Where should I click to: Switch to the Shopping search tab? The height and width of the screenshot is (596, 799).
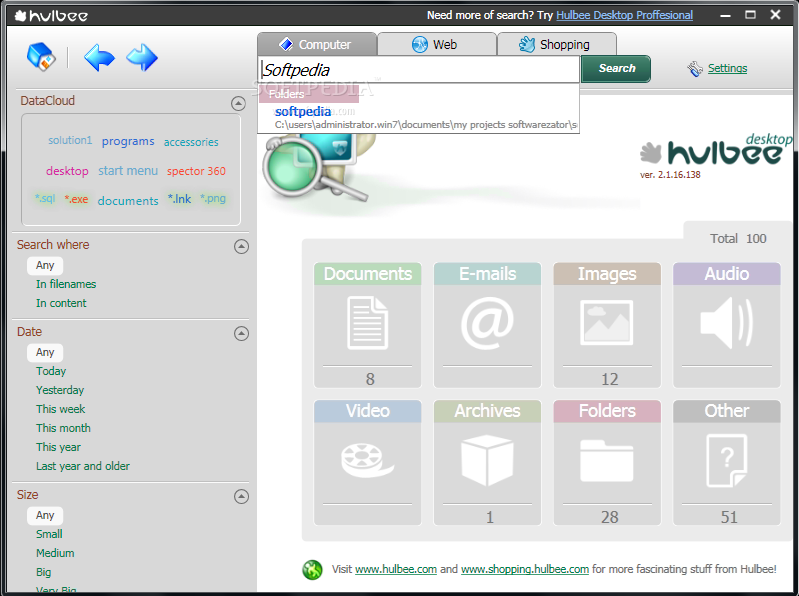click(x=556, y=44)
